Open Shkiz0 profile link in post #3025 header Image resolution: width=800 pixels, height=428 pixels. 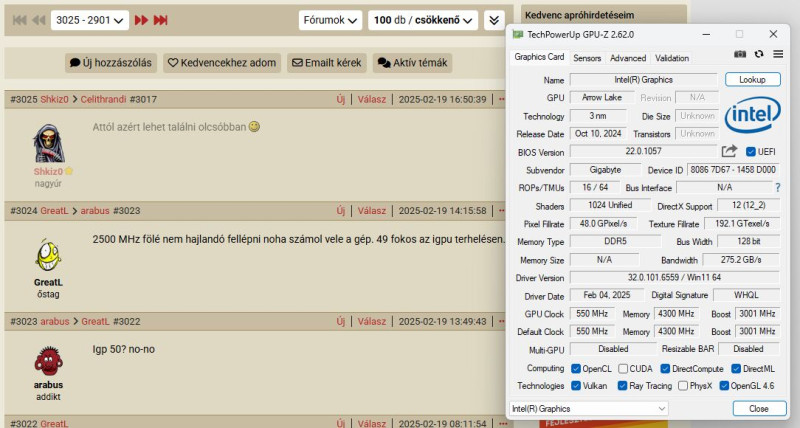[54, 99]
